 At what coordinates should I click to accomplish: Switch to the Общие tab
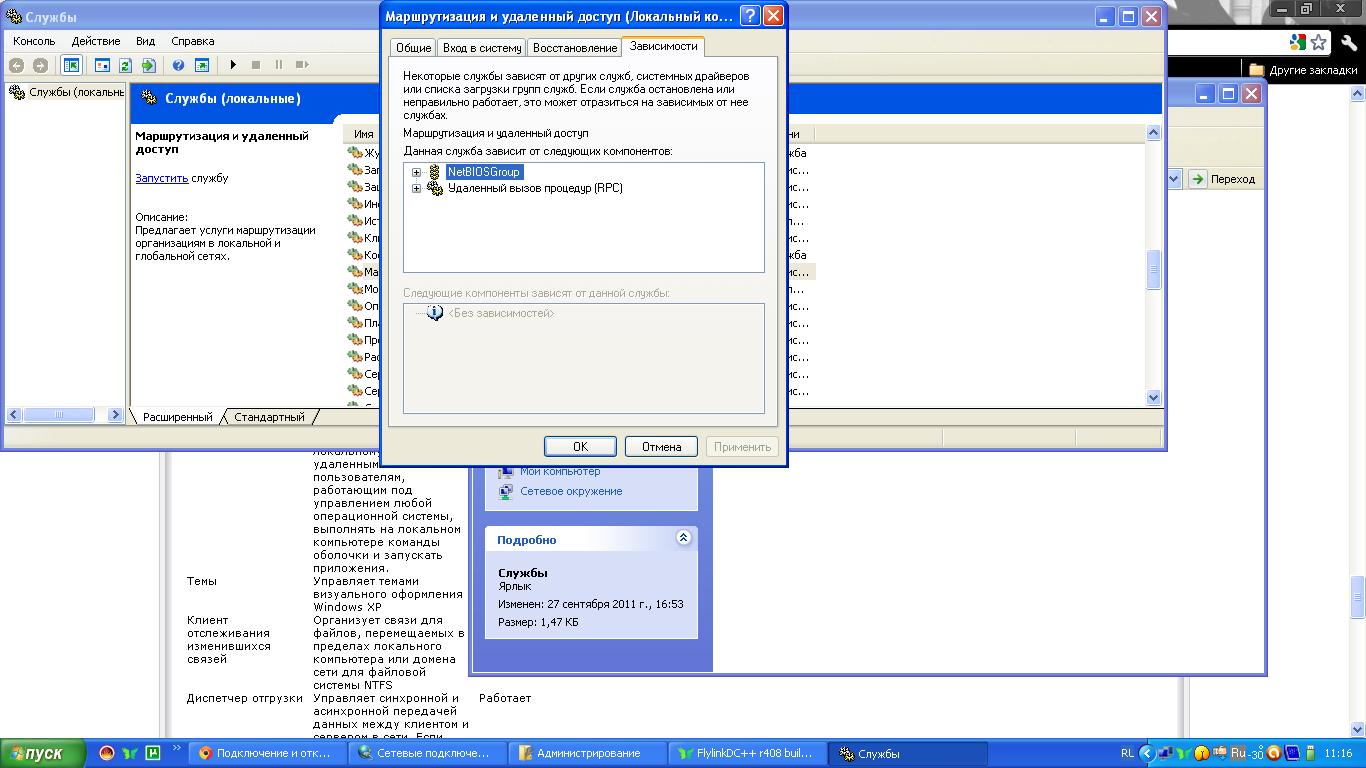(x=413, y=48)
